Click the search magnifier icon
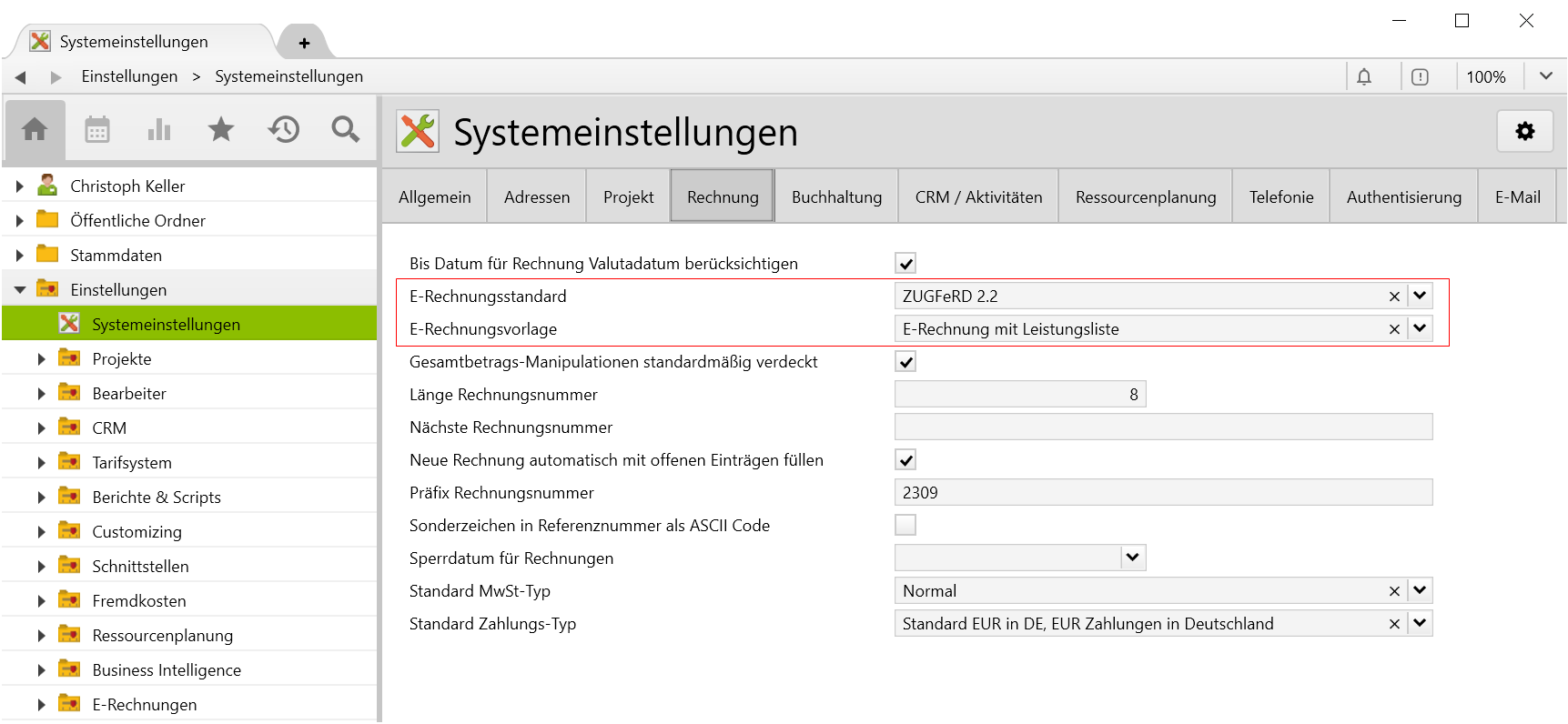 (x=345, y=130)
